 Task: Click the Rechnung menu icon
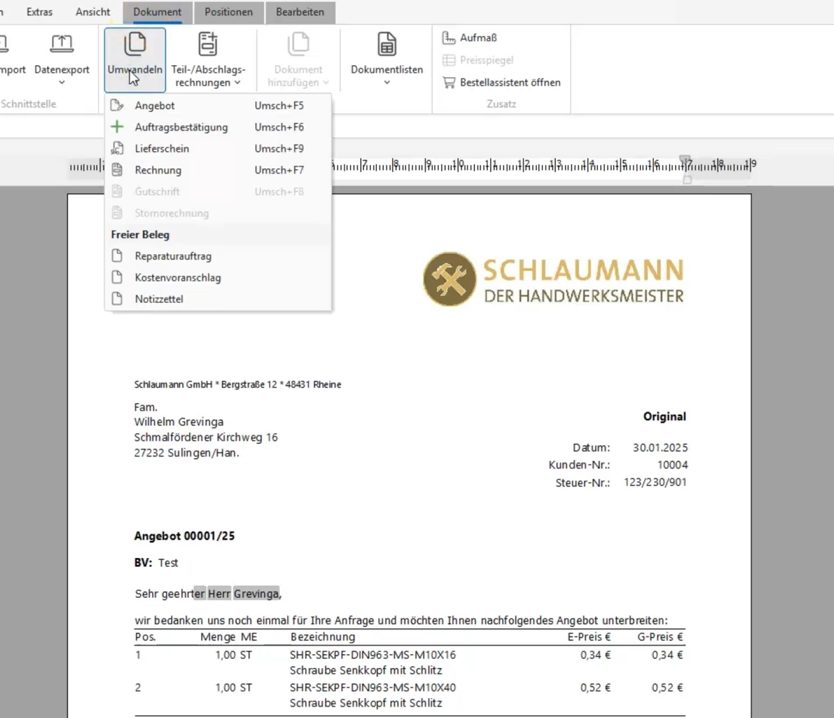[117, 170]
